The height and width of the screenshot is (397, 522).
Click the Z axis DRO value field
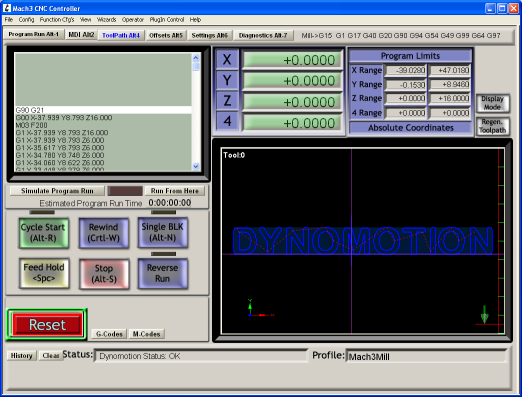click(x=292, y=102)
